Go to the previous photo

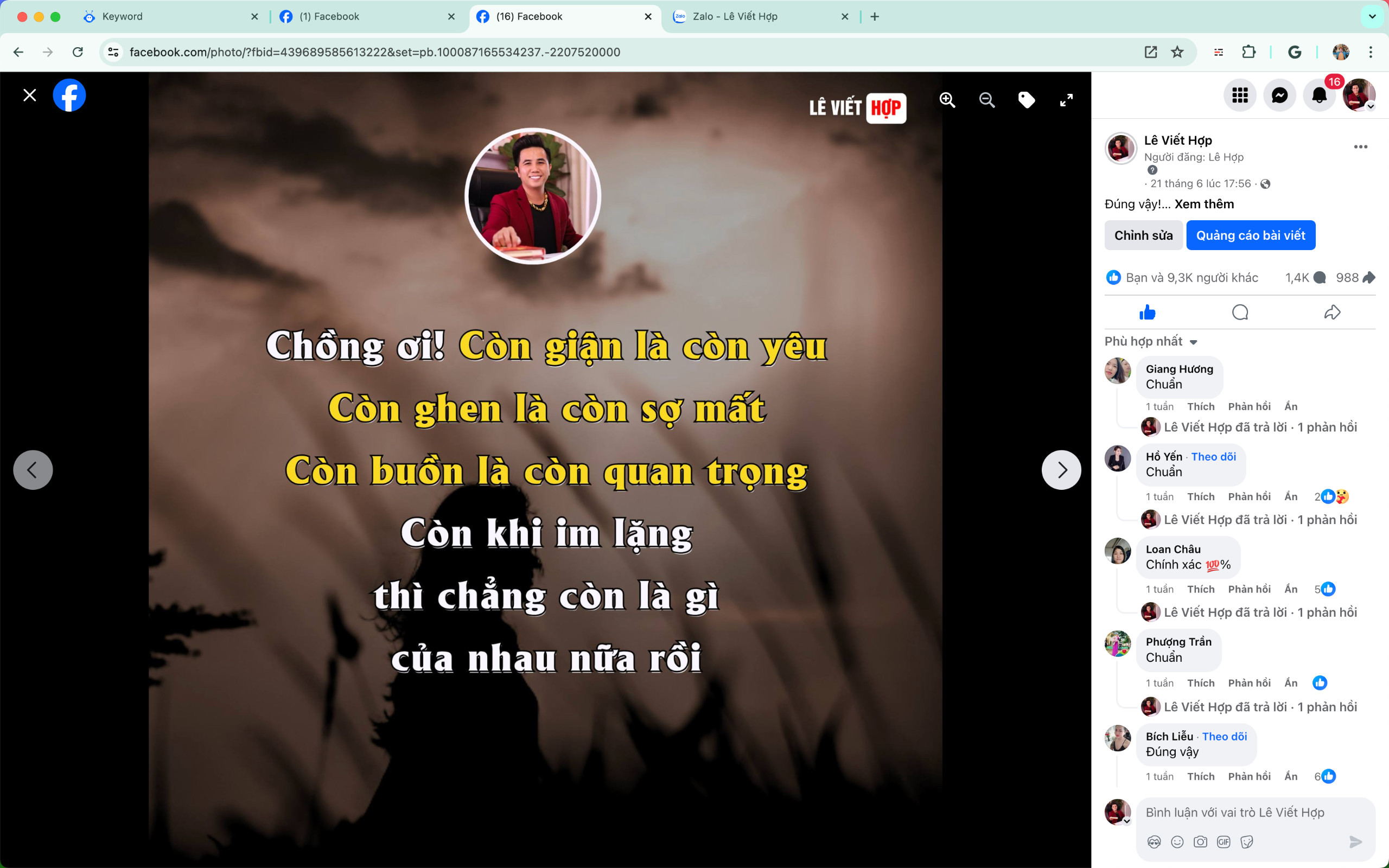pyautogui.click(x=33, y=470)
